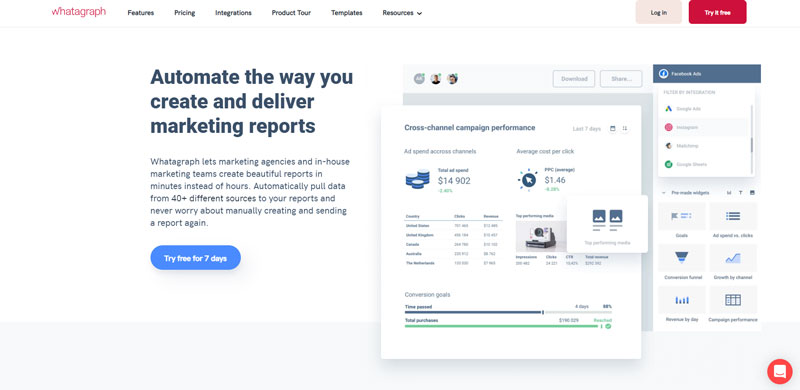Click the Canada table row
The height and width of the screenshot is (390, 800).
(454, 244)
